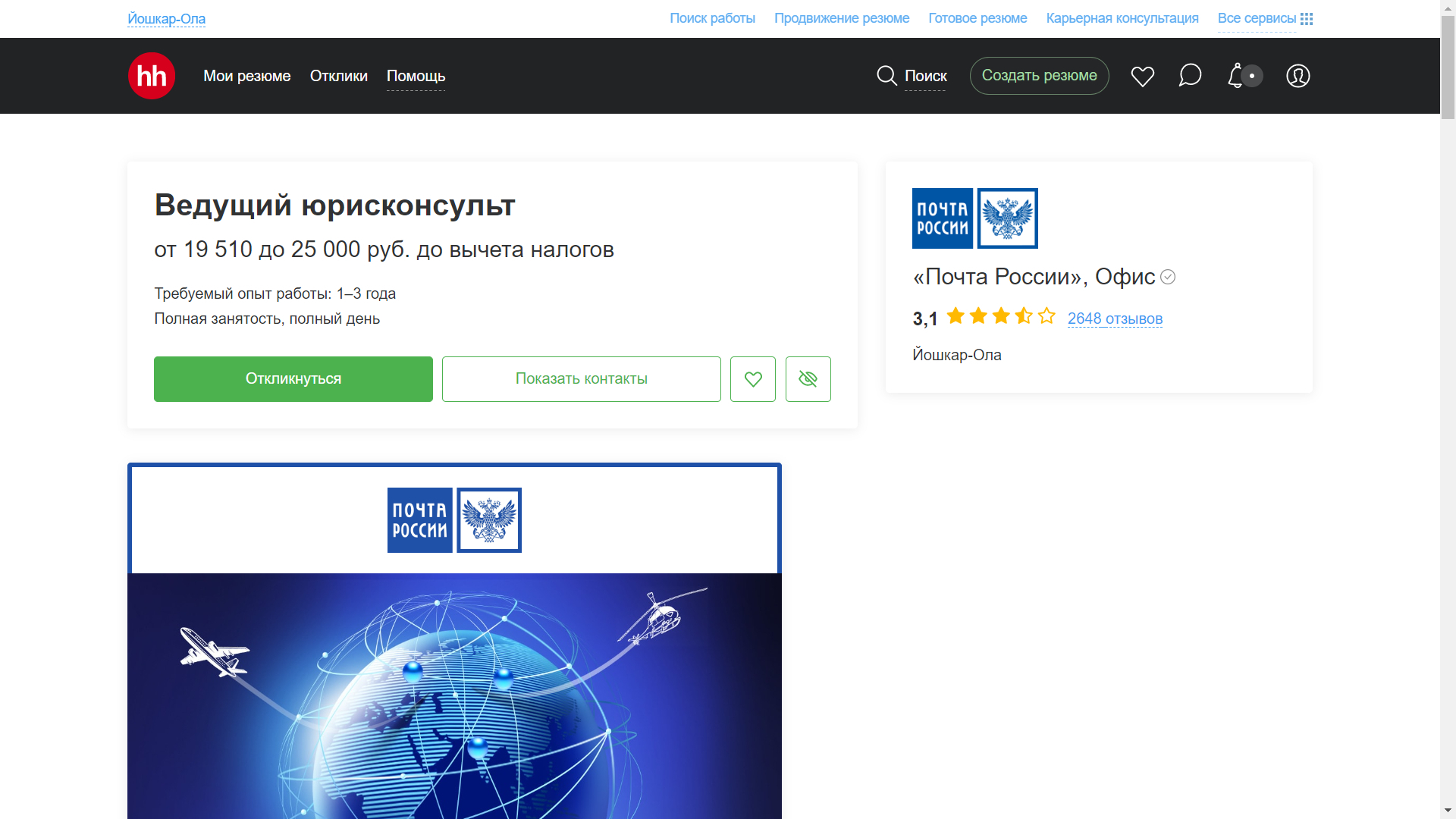Go to Отклики section

[x=338, y=76]
